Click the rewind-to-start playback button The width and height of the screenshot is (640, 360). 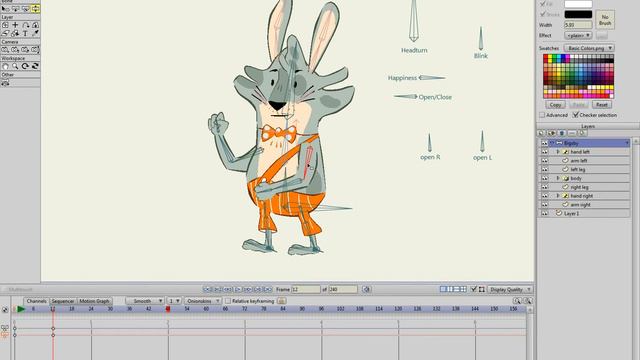coord(207,289)
